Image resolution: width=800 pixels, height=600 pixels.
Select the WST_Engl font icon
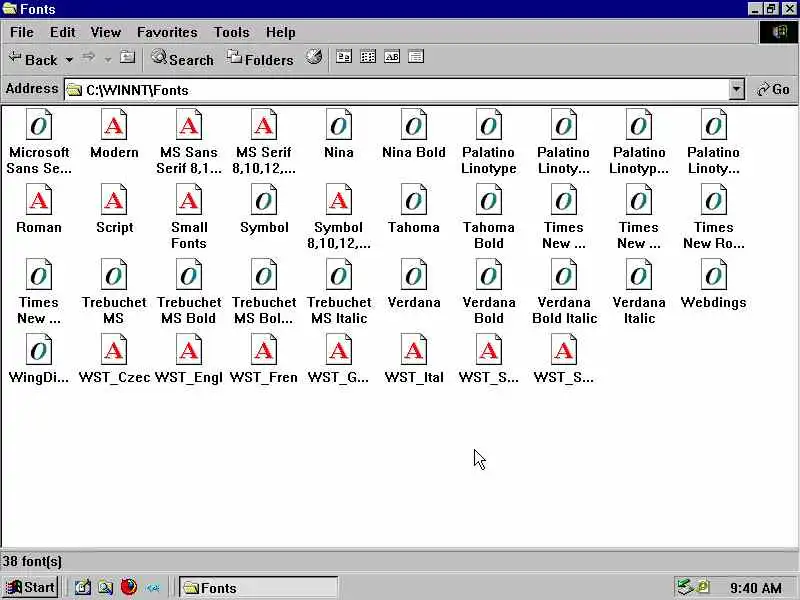[189, 349]
